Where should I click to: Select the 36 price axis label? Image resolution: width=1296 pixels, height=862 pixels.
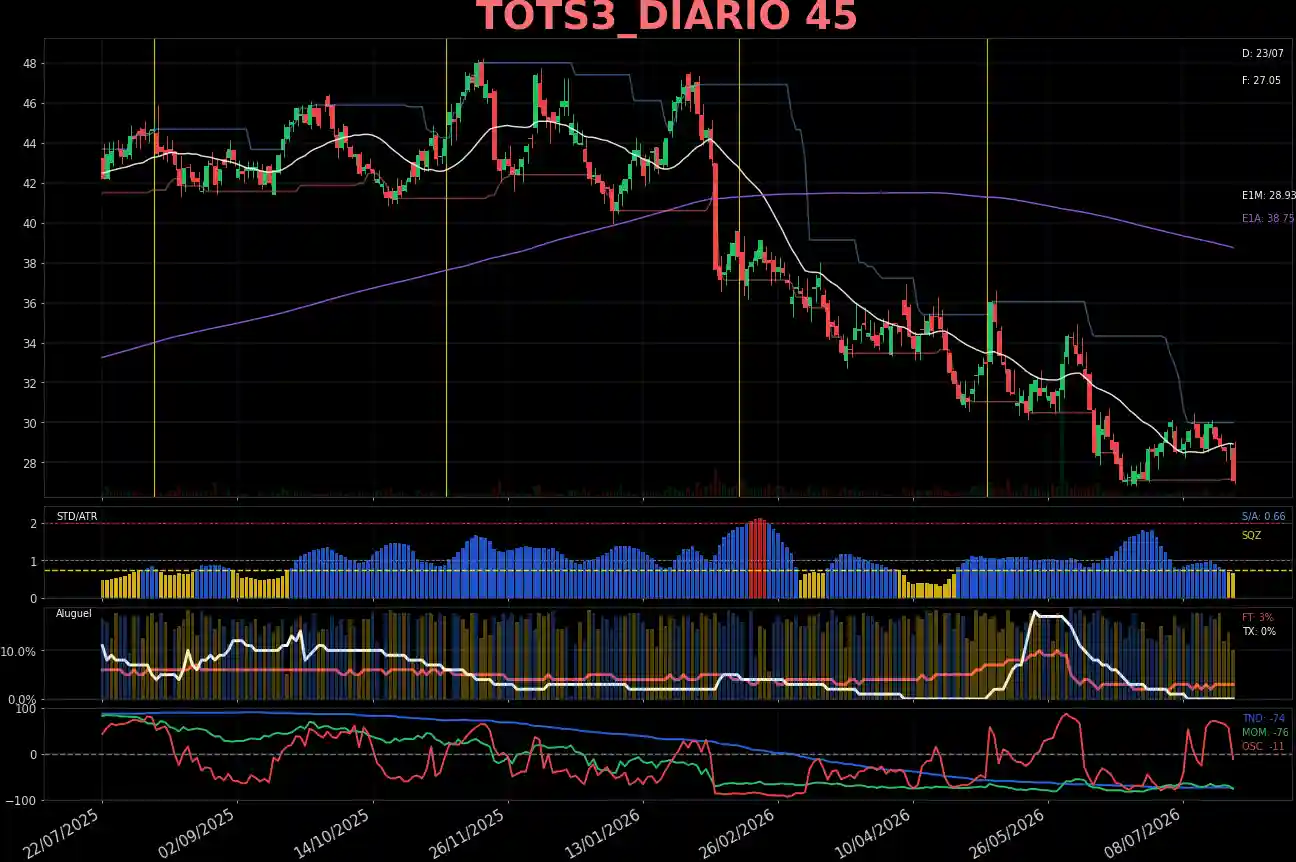pyautogui.click(x=30, y=304)
